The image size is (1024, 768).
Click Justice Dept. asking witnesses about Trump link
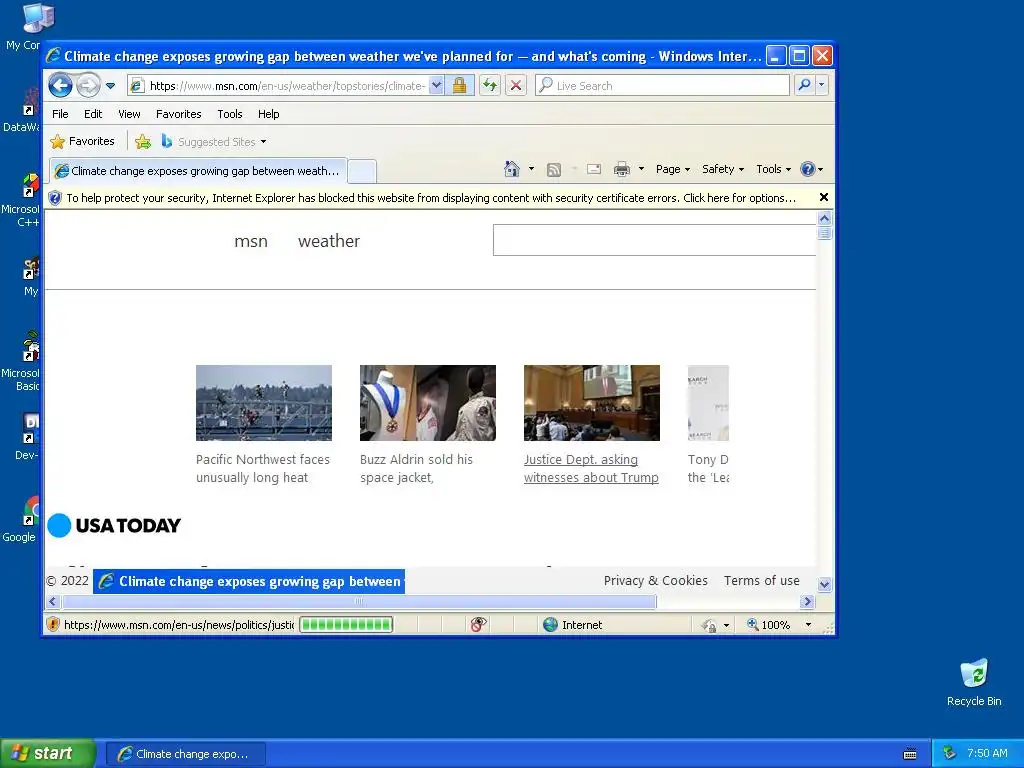(591, 468)
